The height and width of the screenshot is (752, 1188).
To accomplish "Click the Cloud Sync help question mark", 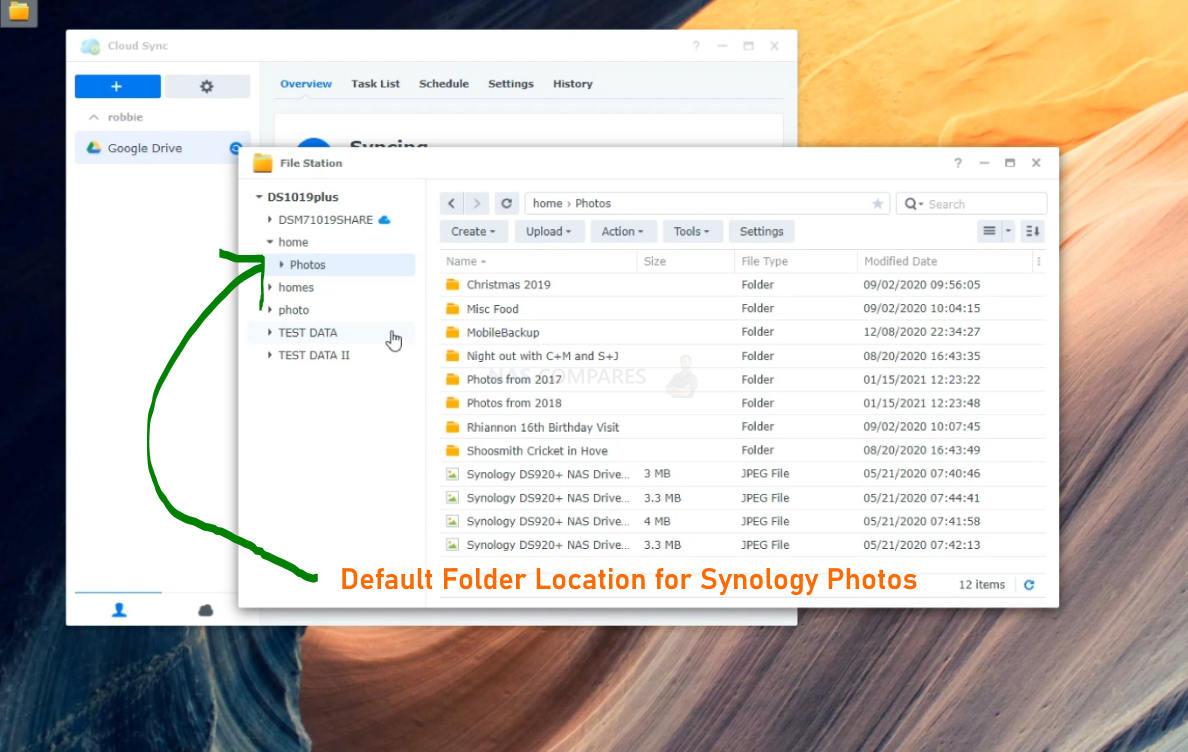I will pos(696,46).
